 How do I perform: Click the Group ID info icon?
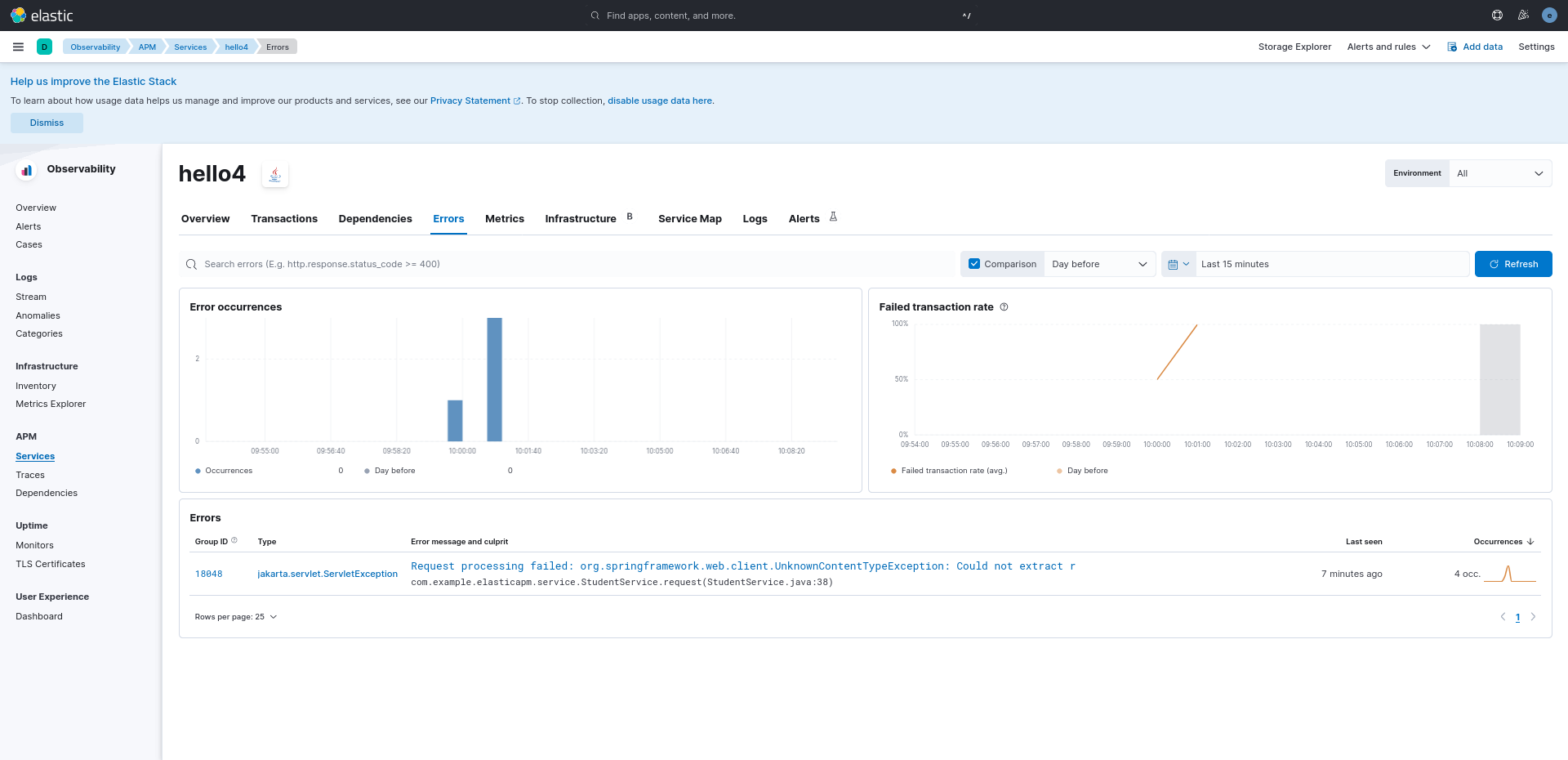(x=234, y=540)
